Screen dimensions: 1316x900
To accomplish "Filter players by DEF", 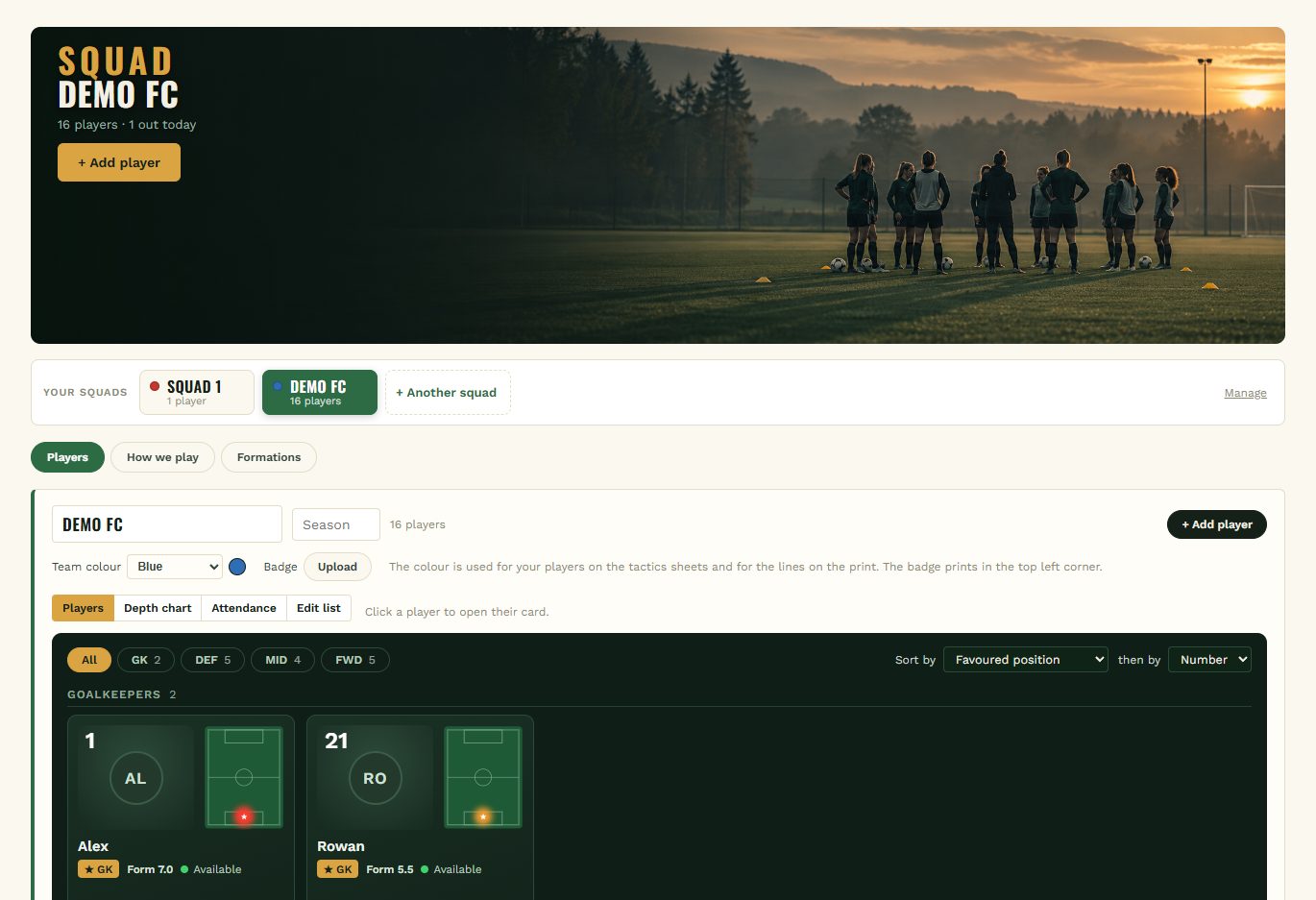I will coord(212,660).
